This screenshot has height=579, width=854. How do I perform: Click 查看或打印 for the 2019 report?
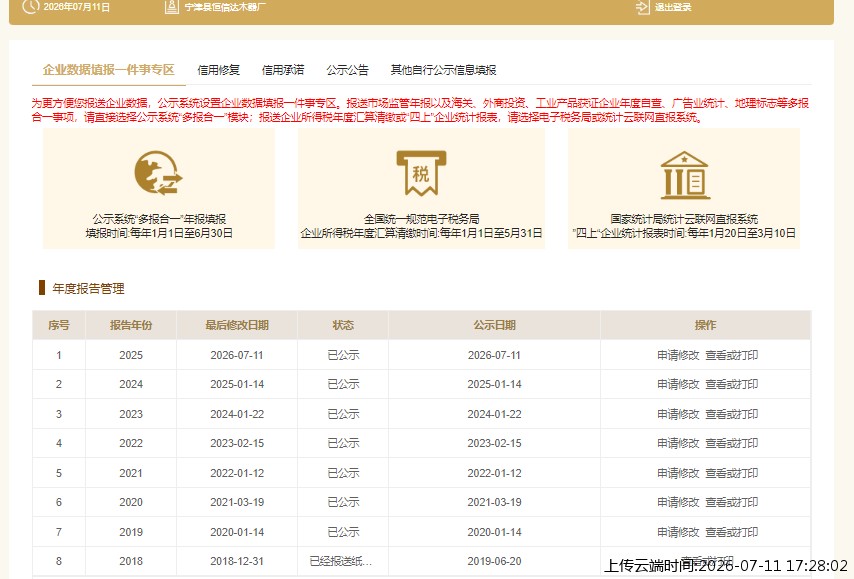[731, 532]
